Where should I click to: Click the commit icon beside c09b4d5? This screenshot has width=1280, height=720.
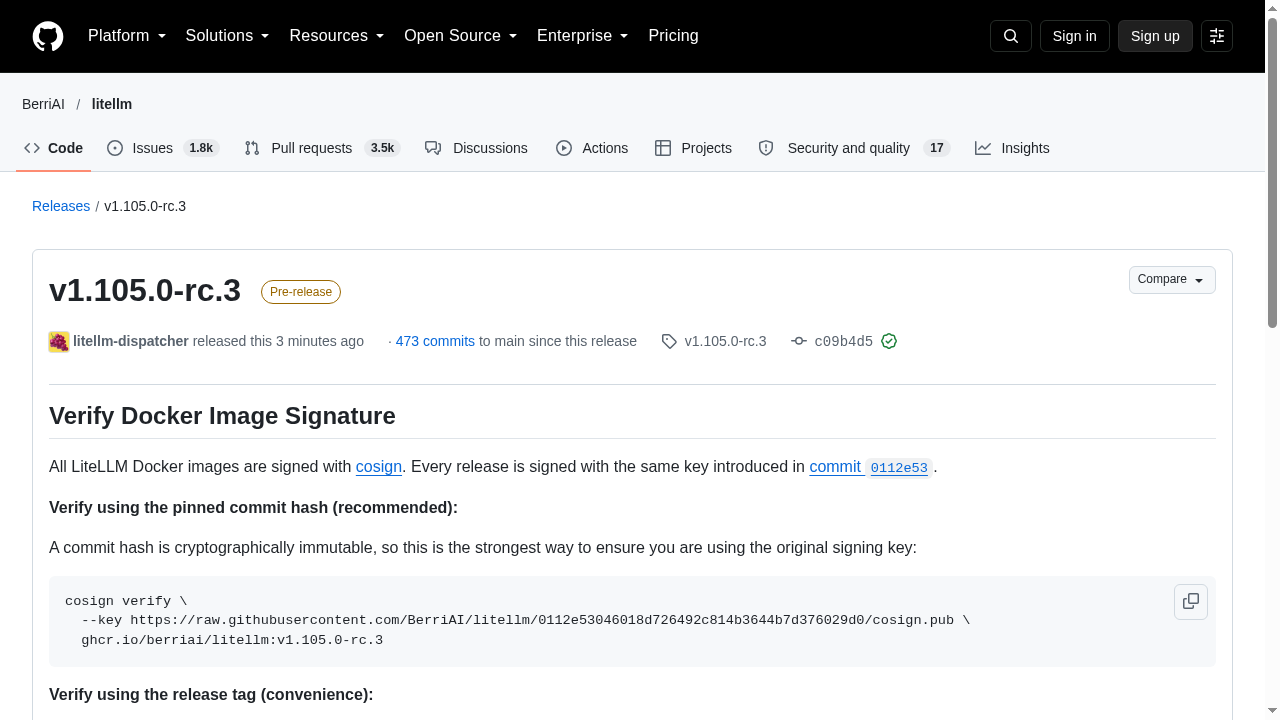pos(799,341)
